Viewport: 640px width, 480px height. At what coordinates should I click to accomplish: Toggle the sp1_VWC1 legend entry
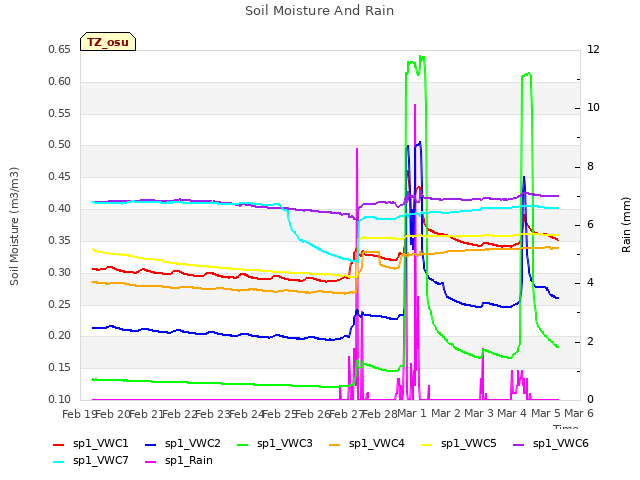tap(91, 444)
